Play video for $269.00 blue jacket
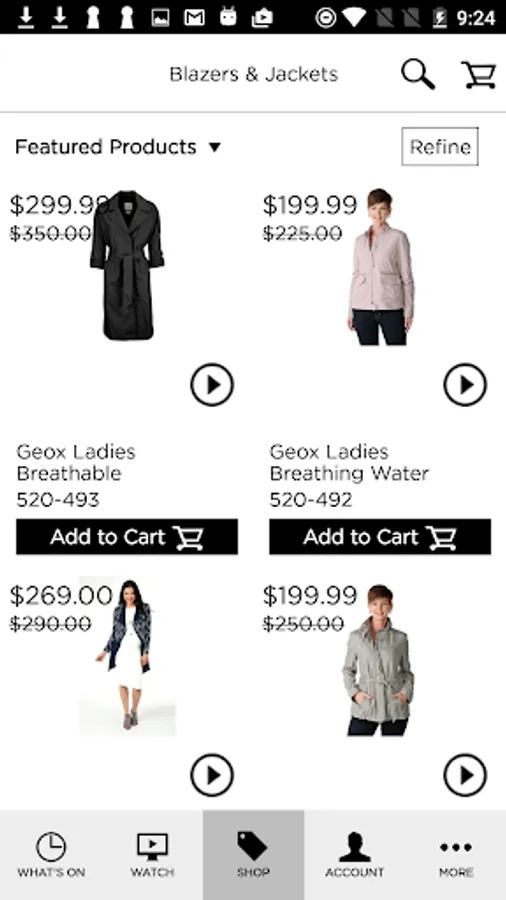Image resolution: width=506 pixels, height=900 pixels. [212, 775]
